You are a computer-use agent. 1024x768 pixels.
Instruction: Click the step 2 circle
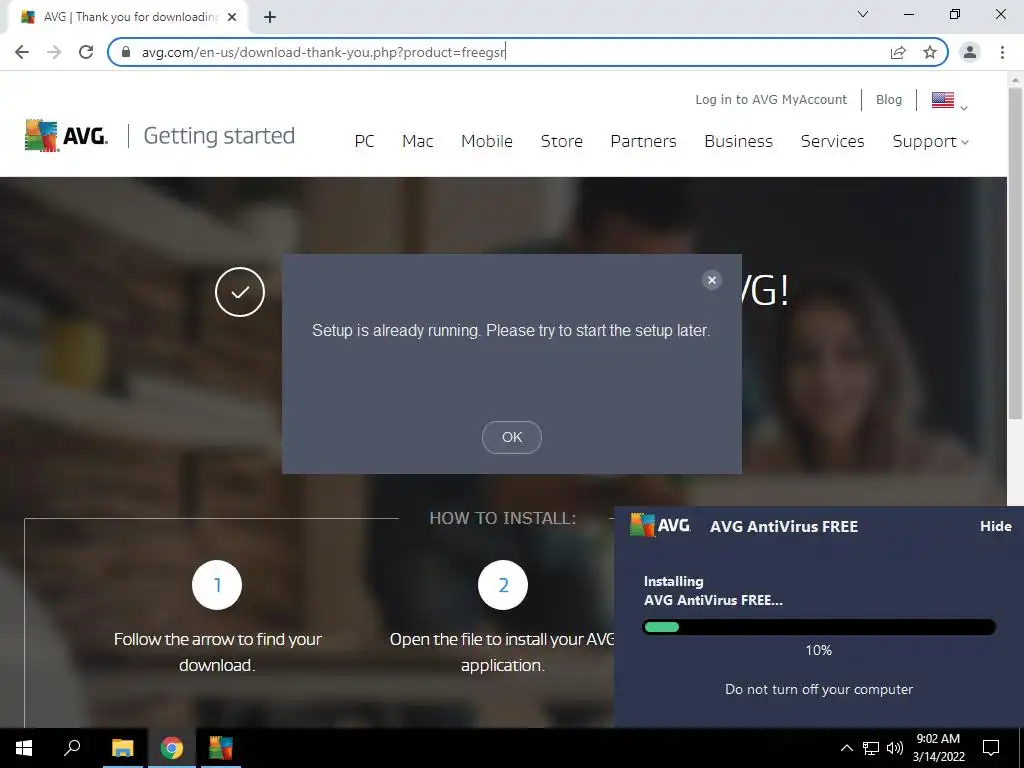click(503, 584)
